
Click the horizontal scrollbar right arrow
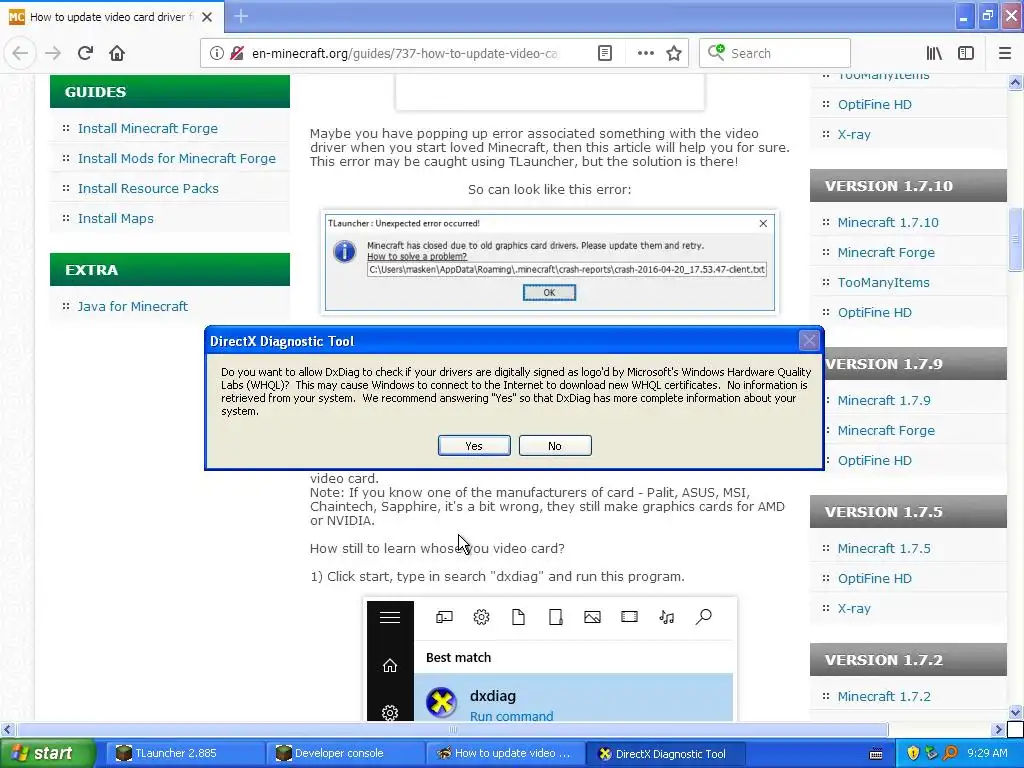point(999,729)
